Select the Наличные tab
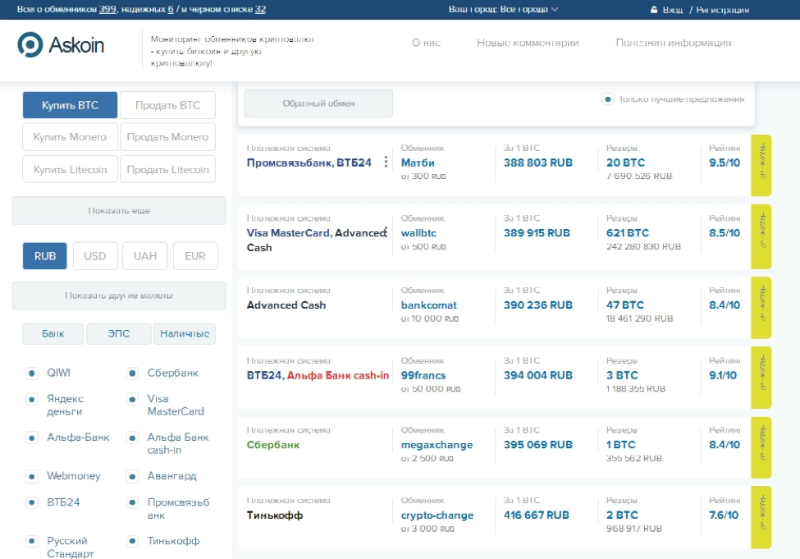The height and width of the screenshot is (559, 800). tap(185, 334)
